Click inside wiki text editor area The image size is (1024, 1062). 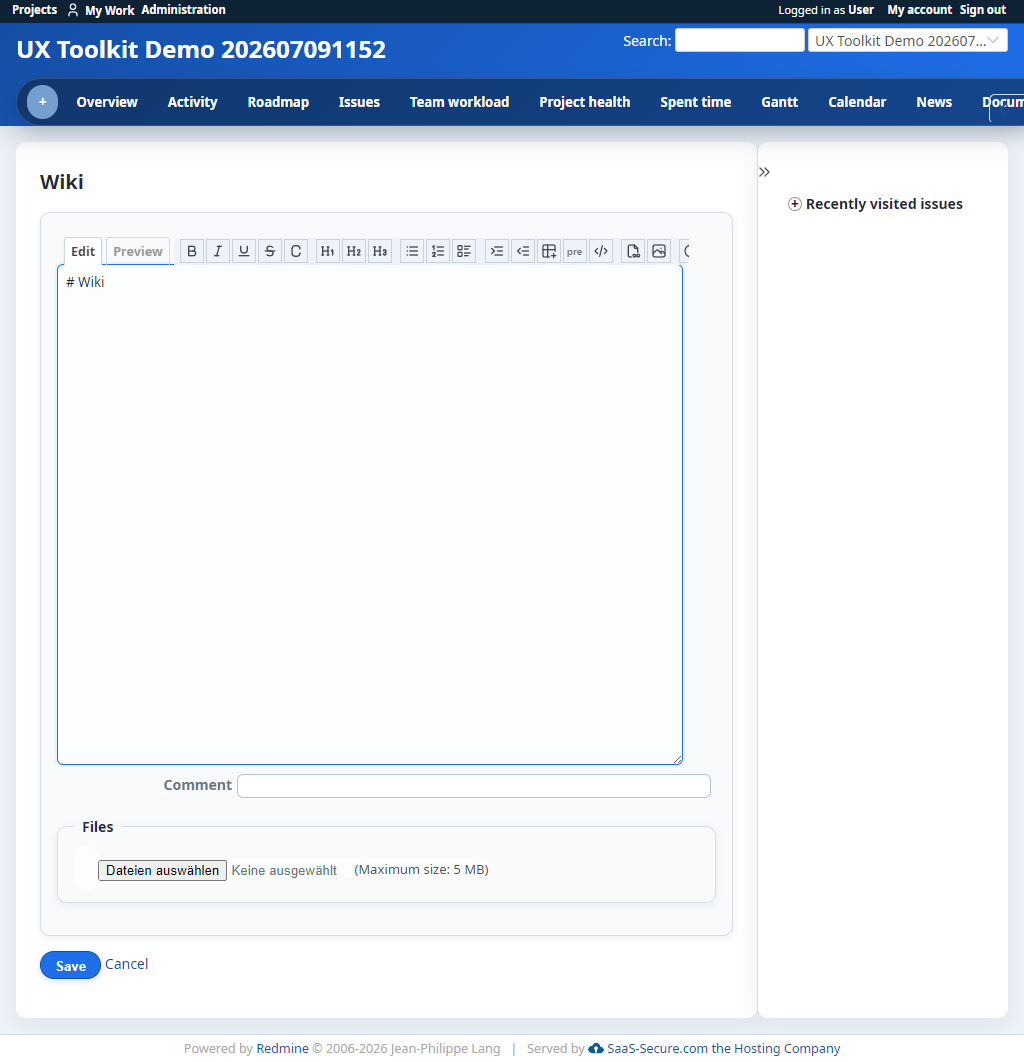pyautogui.click(x=370, y=515)
